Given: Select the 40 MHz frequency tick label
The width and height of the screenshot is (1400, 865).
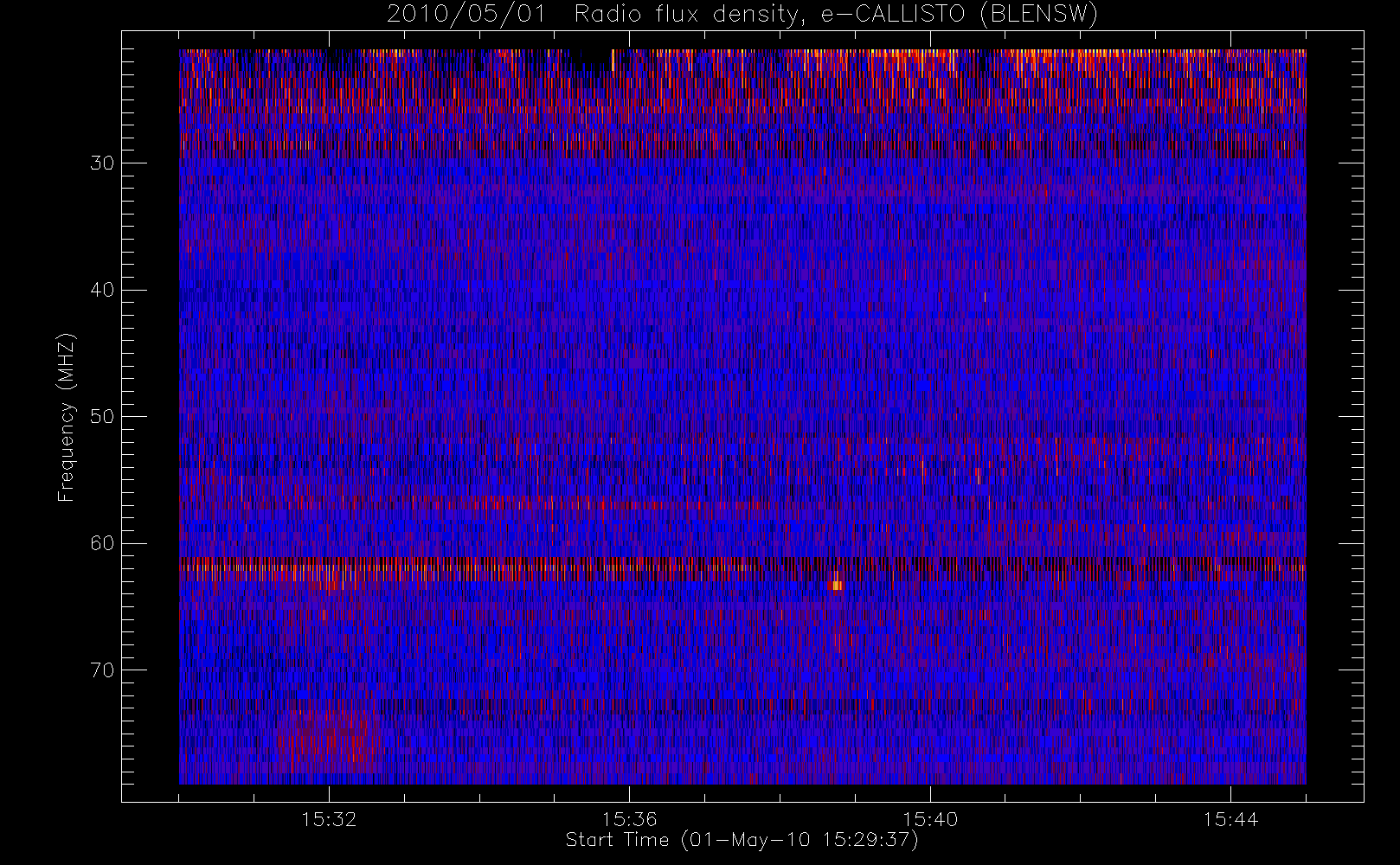Looking at the screenshot, I should (x=102, y=290).
